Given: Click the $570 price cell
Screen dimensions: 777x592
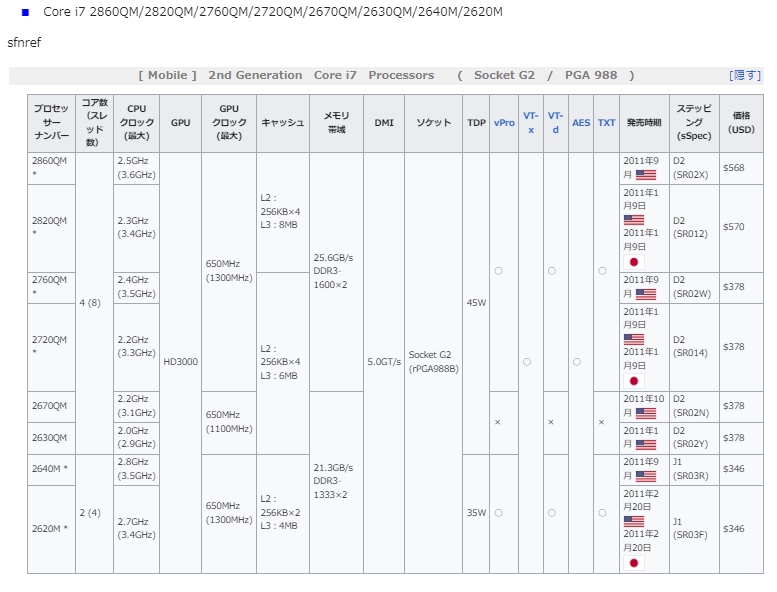Looking at the screenshot, I should tap(741, 228).
